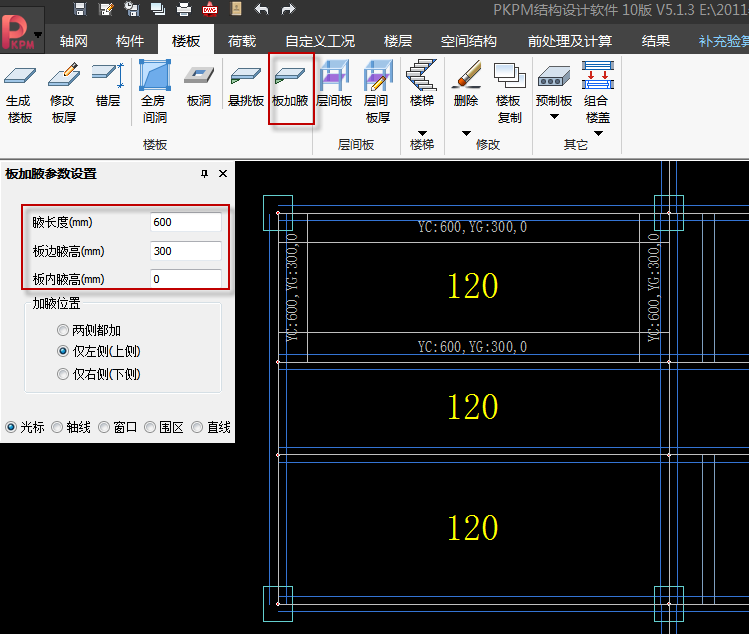Open the 自定义工况 ribbon tab
Screen dimensions: 749x634
(320, 41)
